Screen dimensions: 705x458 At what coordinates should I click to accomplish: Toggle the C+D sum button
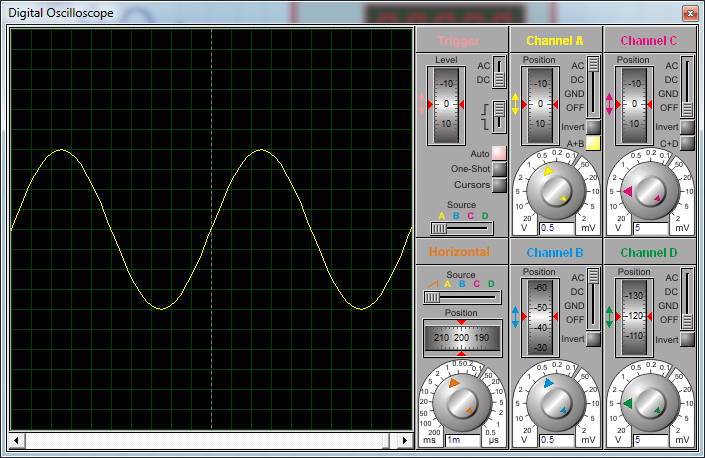coord(687,143)
